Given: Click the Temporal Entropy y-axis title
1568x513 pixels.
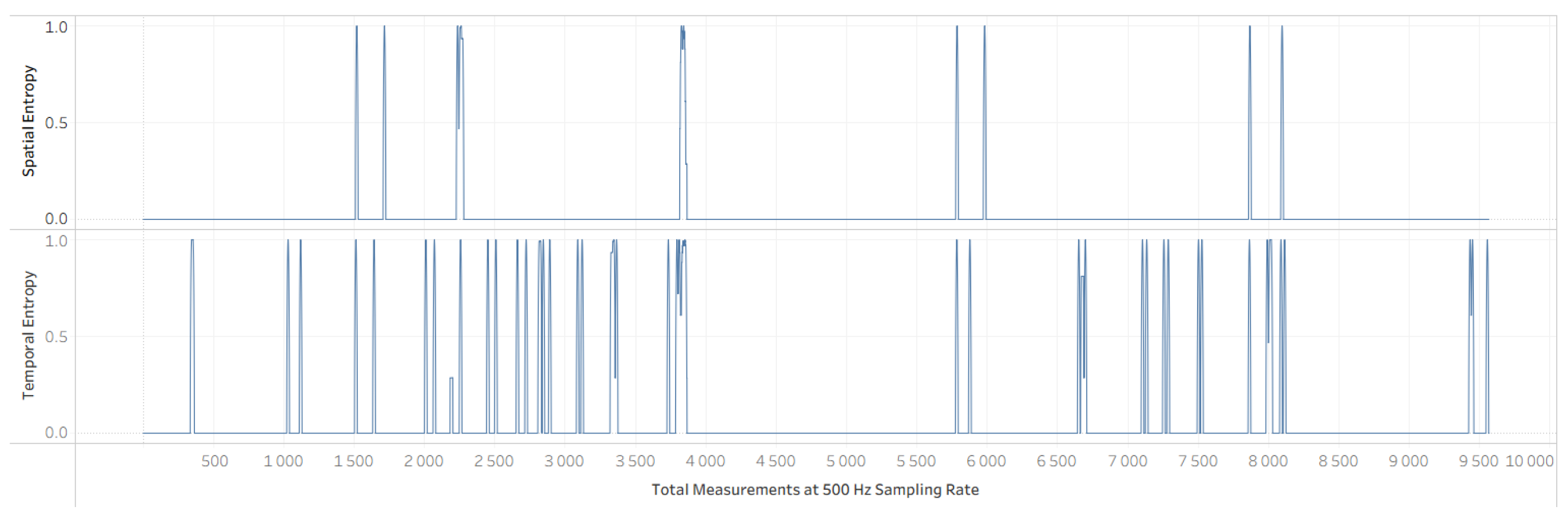Looking at the screenshot, I should tap(28, 335).
